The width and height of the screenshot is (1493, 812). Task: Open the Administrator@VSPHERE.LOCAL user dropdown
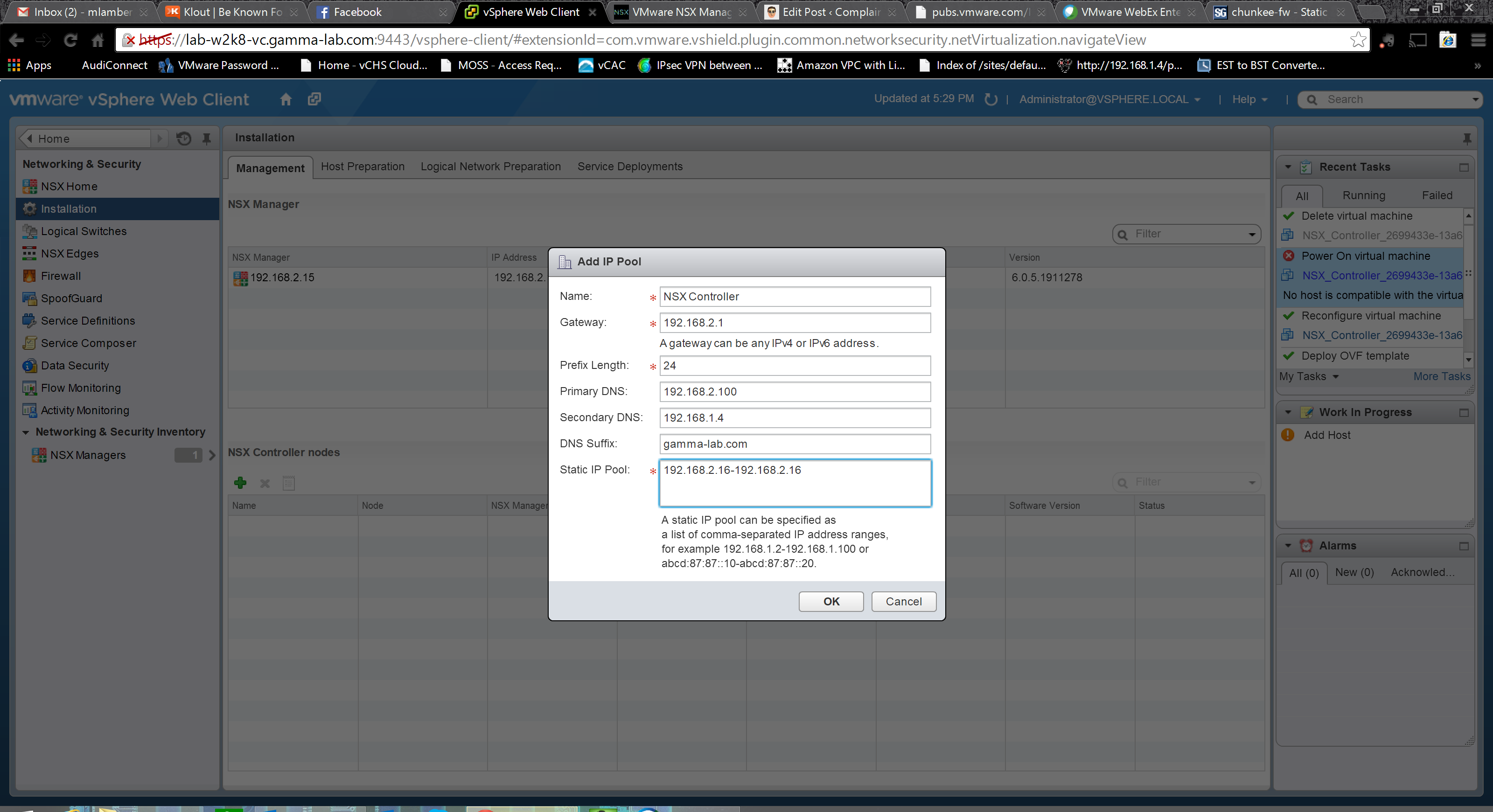coord(1109,99)
